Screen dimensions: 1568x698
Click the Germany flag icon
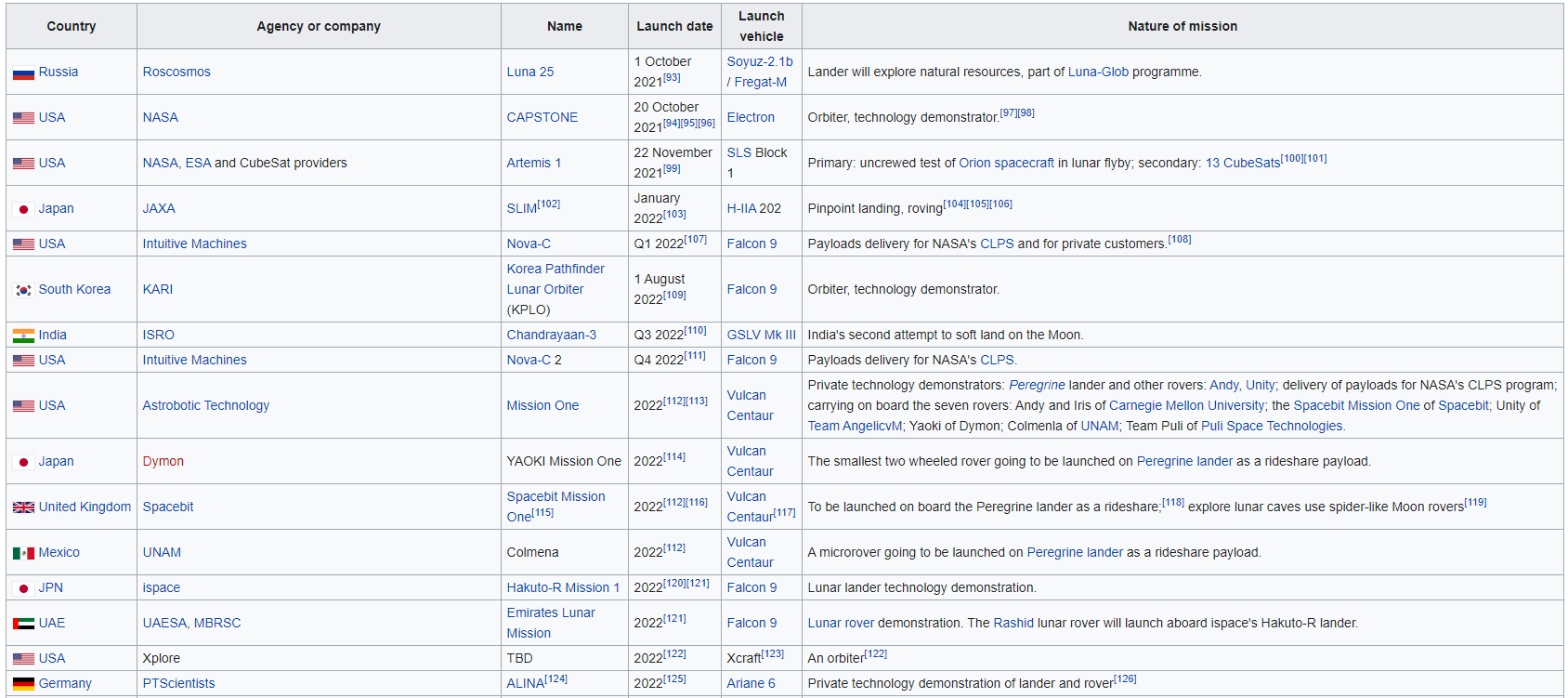tap(23, 684)
